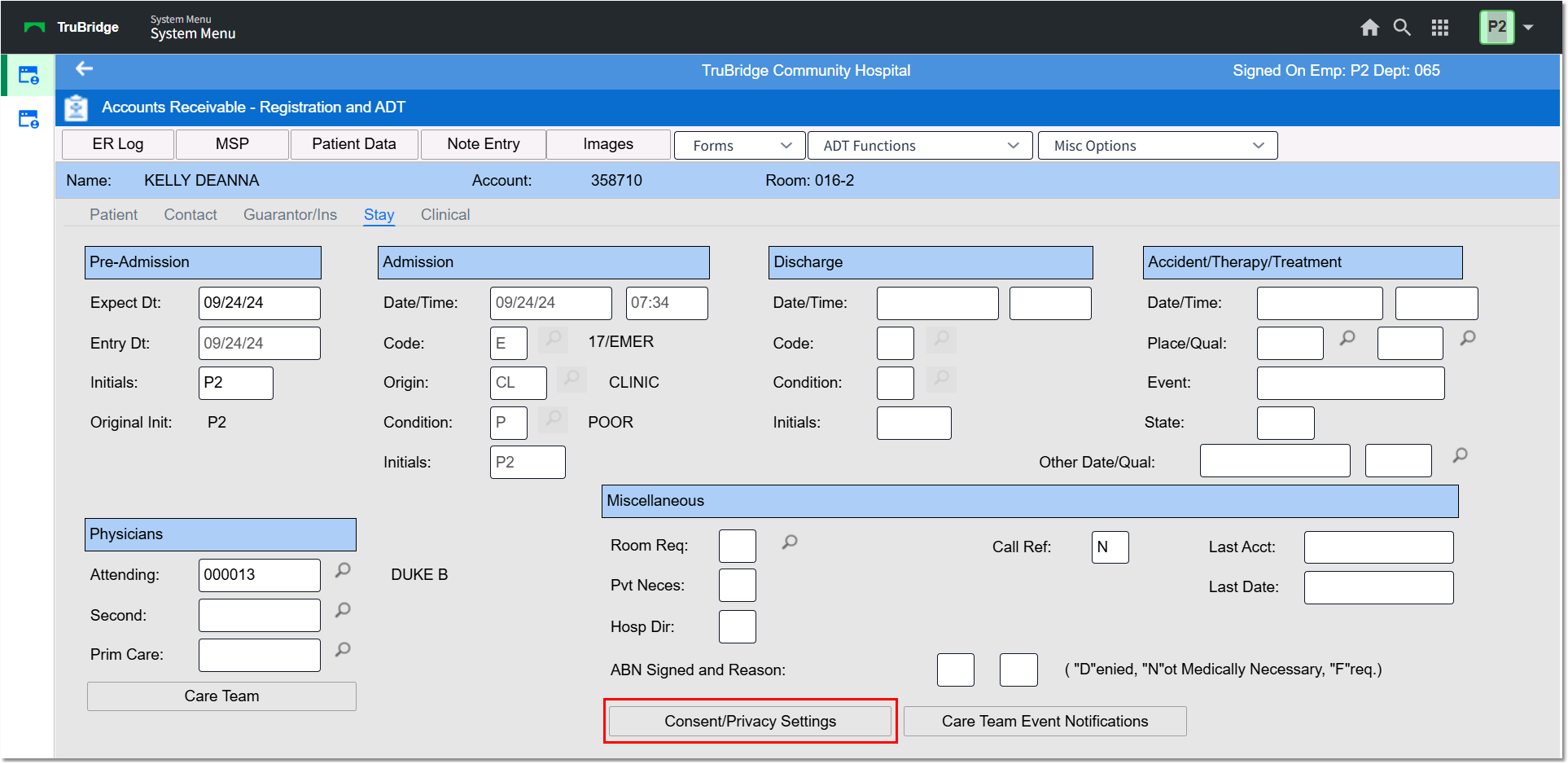The height and width of the screenshot is (764, 1568).
Task: Open Room Req lookup magnifier
Action: click(x=789, y=542)
